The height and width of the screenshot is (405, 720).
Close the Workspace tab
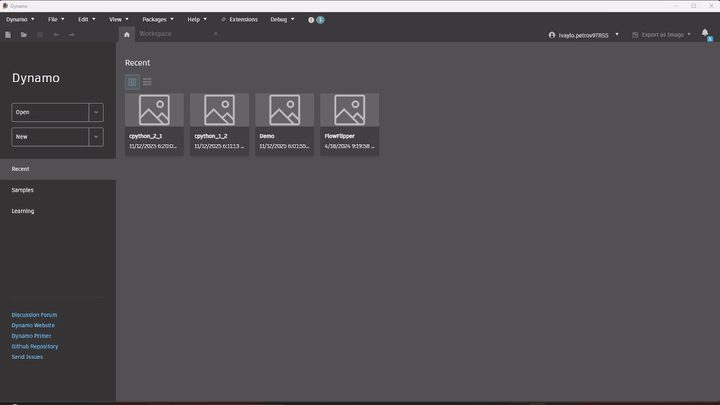[x=215, y=34]
